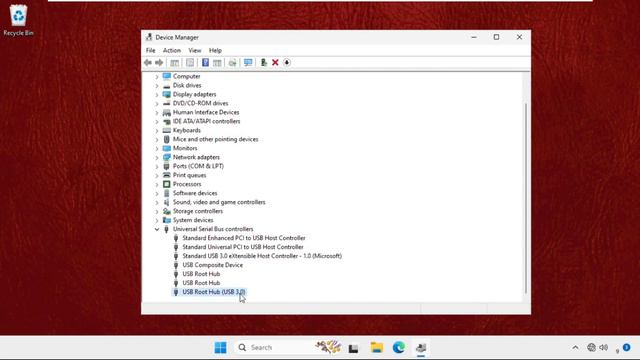Click the blue Help question-mark toolbar icon
Screen dimensions: 640x360
tap(205, 62)
